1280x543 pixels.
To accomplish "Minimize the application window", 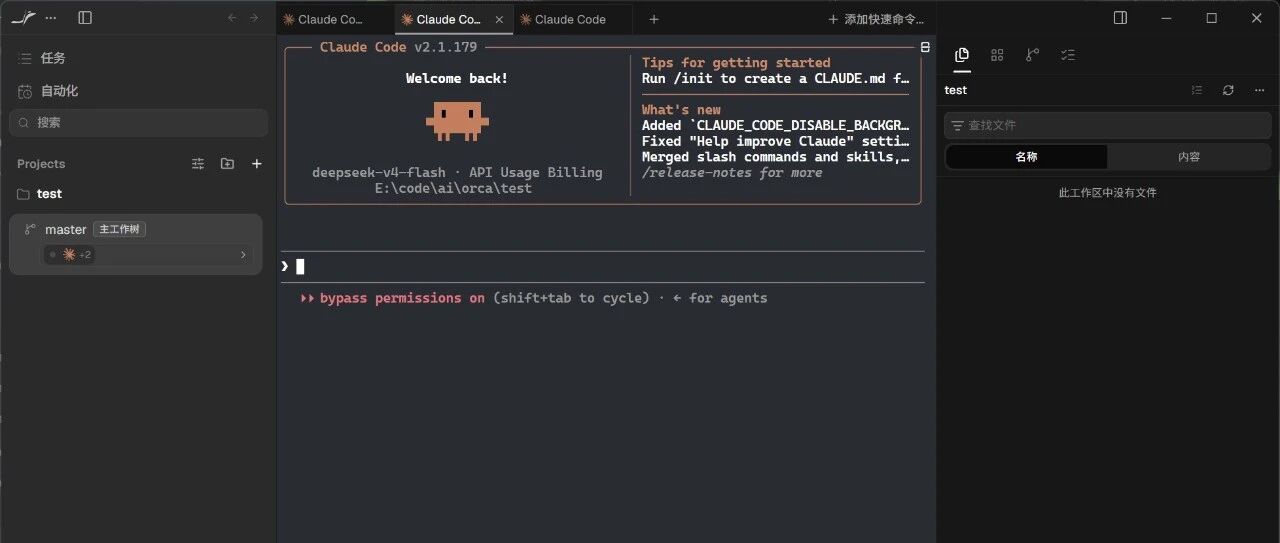I will tap(1167, 18).
